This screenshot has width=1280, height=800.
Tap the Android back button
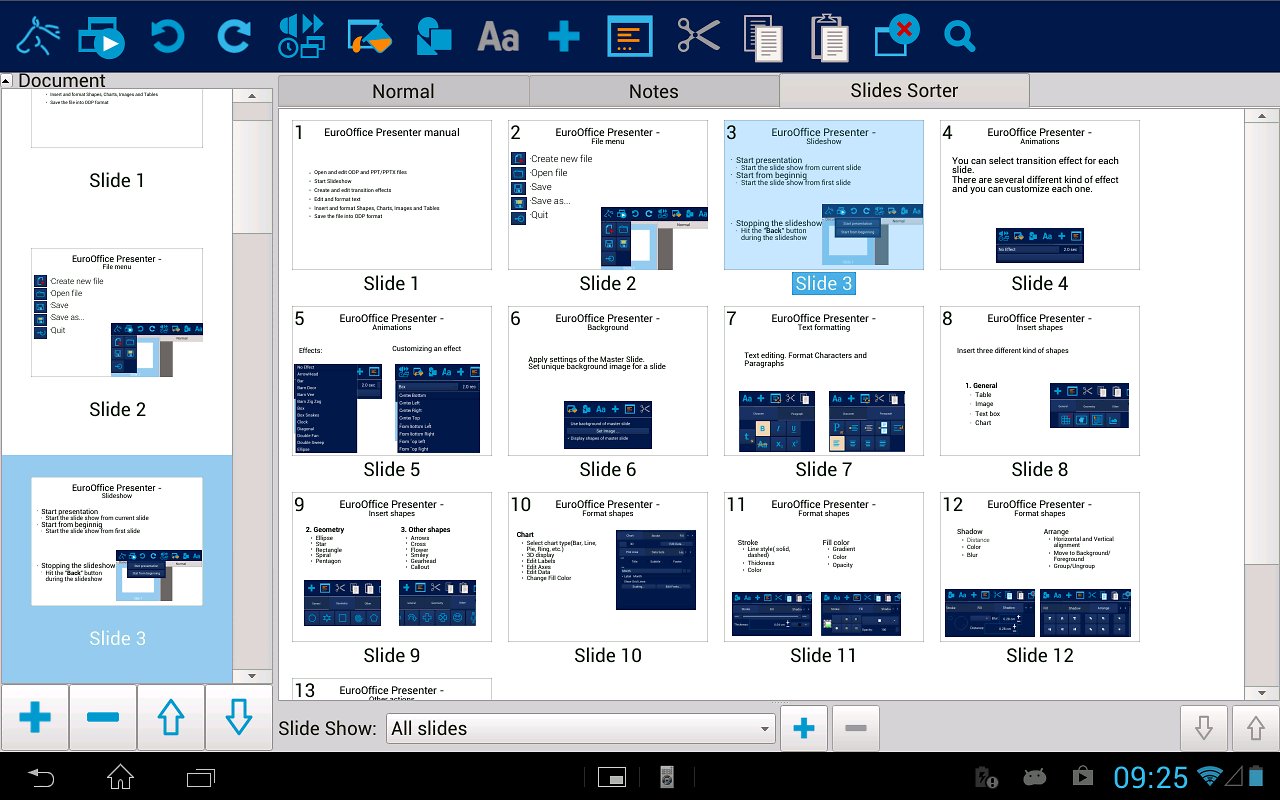(40, 776)
